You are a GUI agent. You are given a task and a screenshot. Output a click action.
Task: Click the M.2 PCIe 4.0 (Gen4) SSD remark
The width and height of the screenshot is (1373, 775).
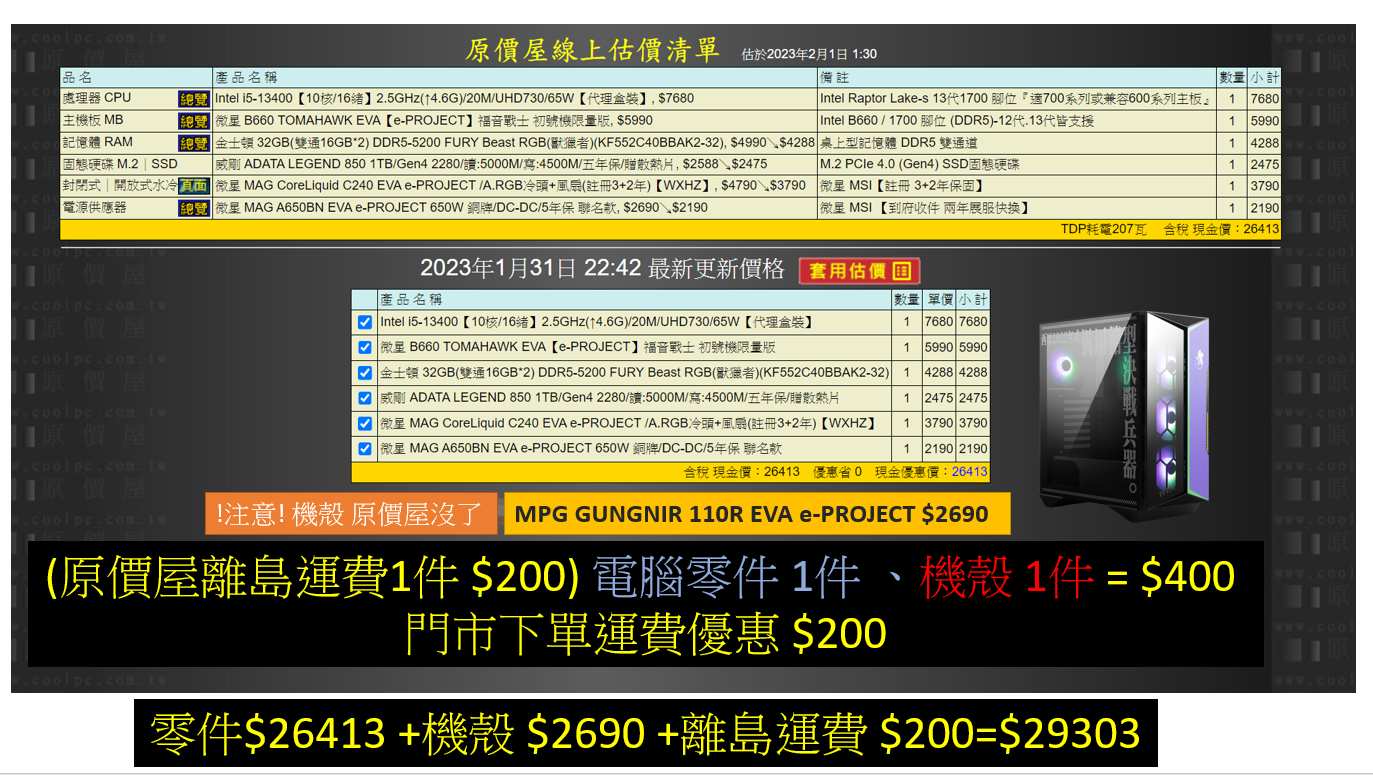(921, 164)
